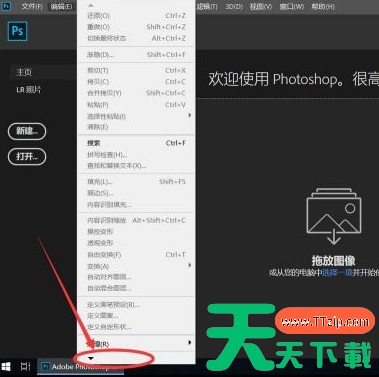Choose 描边(S)... entry
This screenshot has width=379, height=377.
click(136, 193)
